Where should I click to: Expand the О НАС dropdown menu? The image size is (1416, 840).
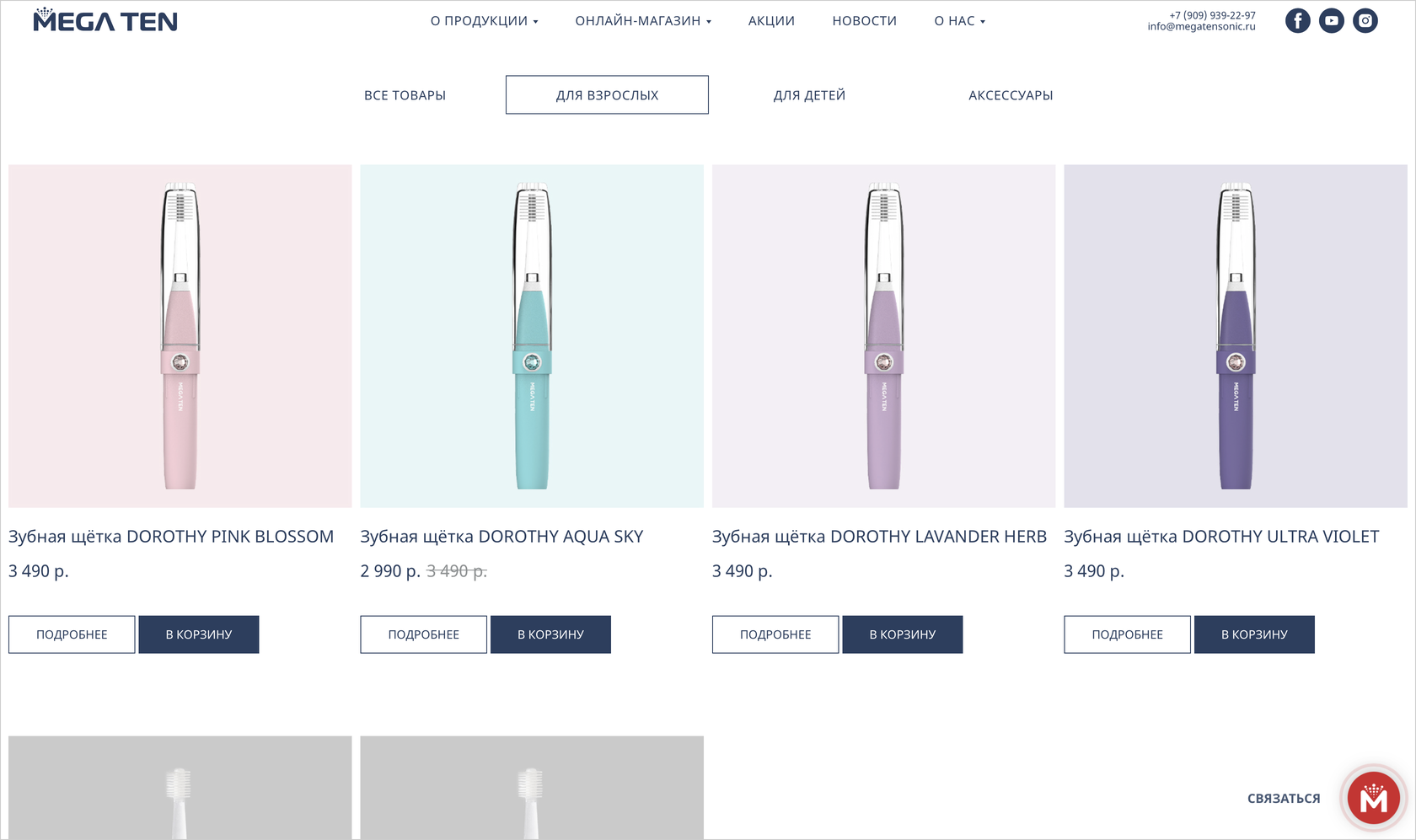[959, 21]
